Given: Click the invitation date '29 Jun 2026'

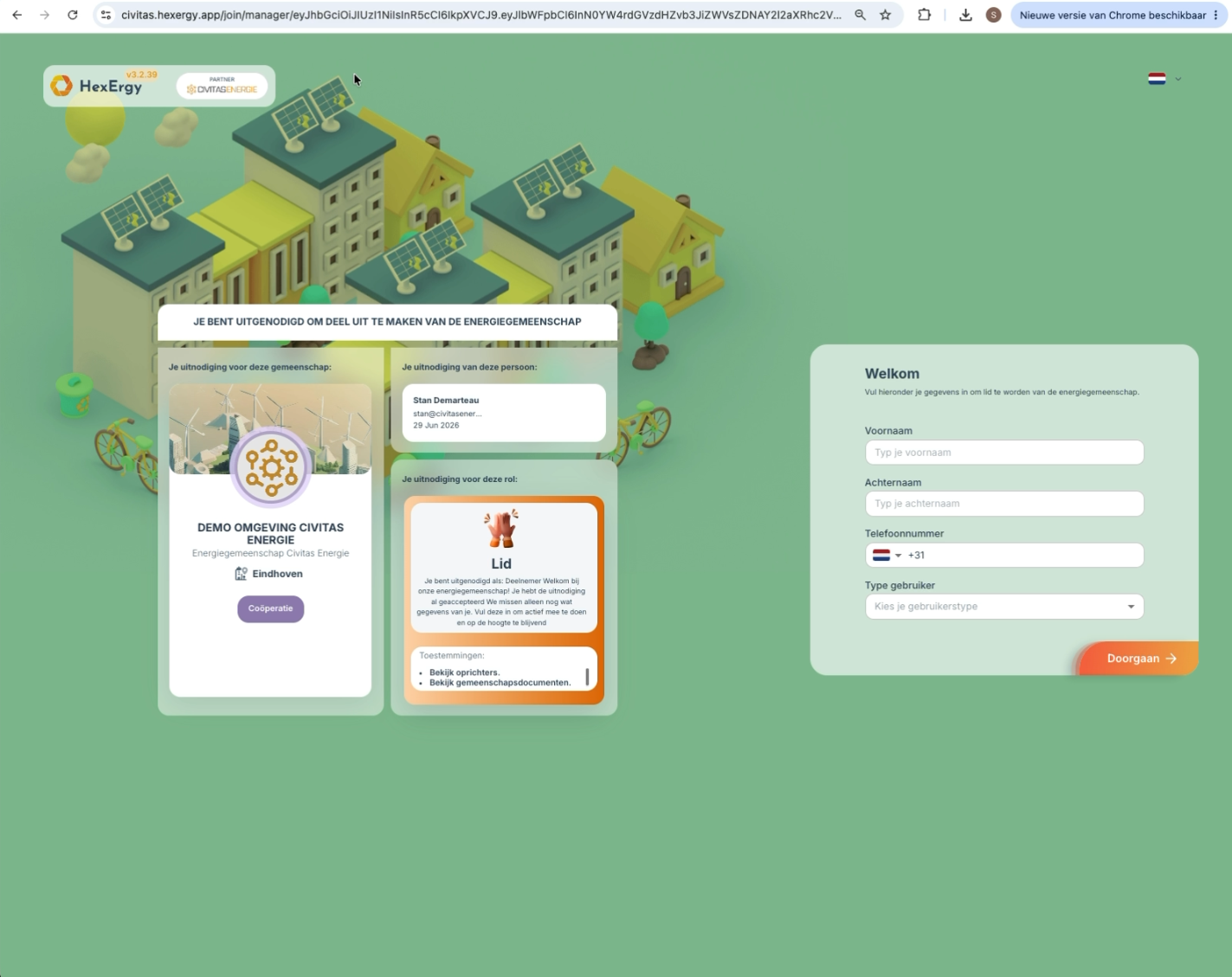Looking at the screenshot, I should [x=436, y=425].
